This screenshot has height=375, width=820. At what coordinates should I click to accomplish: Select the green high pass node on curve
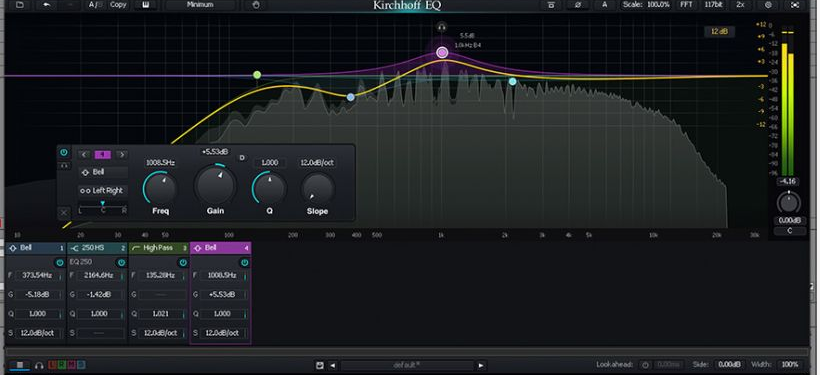(257, 75)
